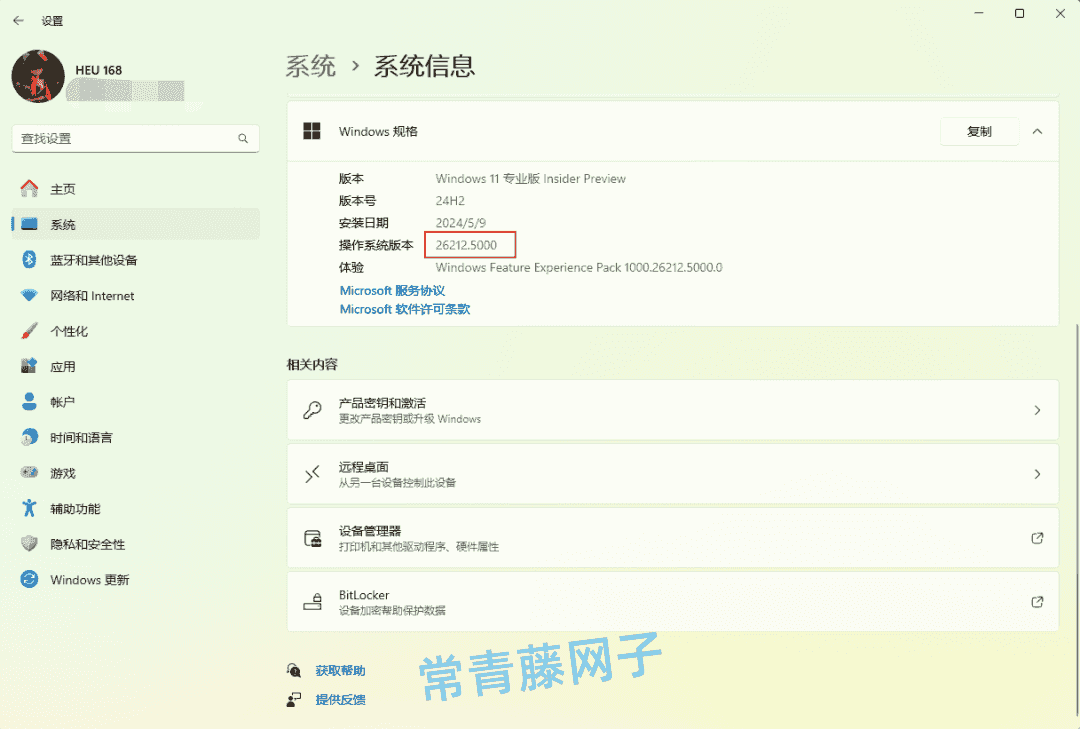Click the 提供反馈 person icon
Viewport: 1080px width, 729px height.
pyautogui.click(x=293, y=699)
